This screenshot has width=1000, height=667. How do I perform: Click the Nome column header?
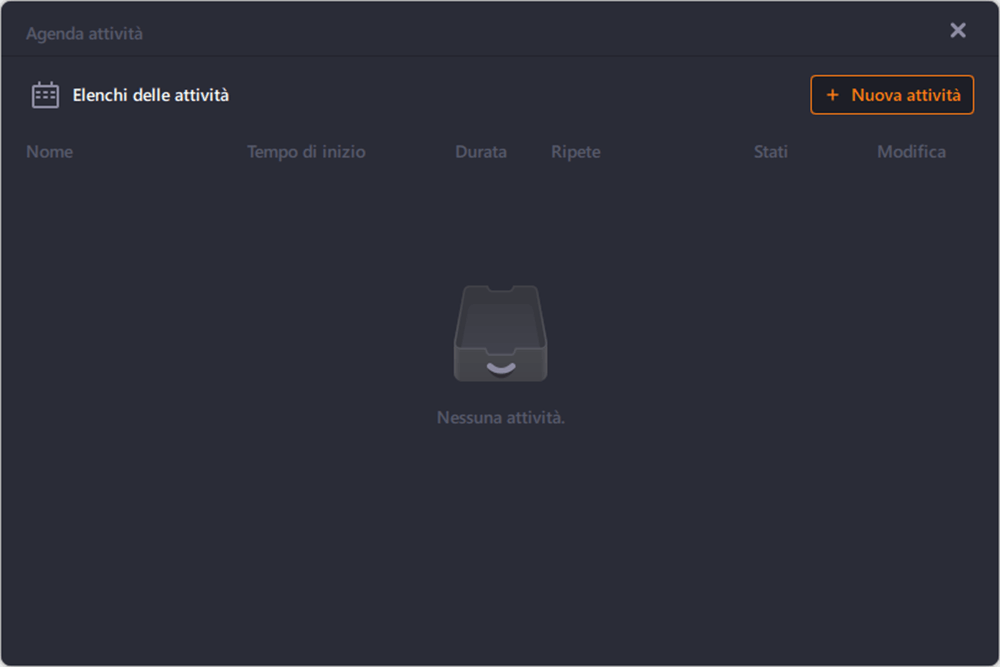50,152
